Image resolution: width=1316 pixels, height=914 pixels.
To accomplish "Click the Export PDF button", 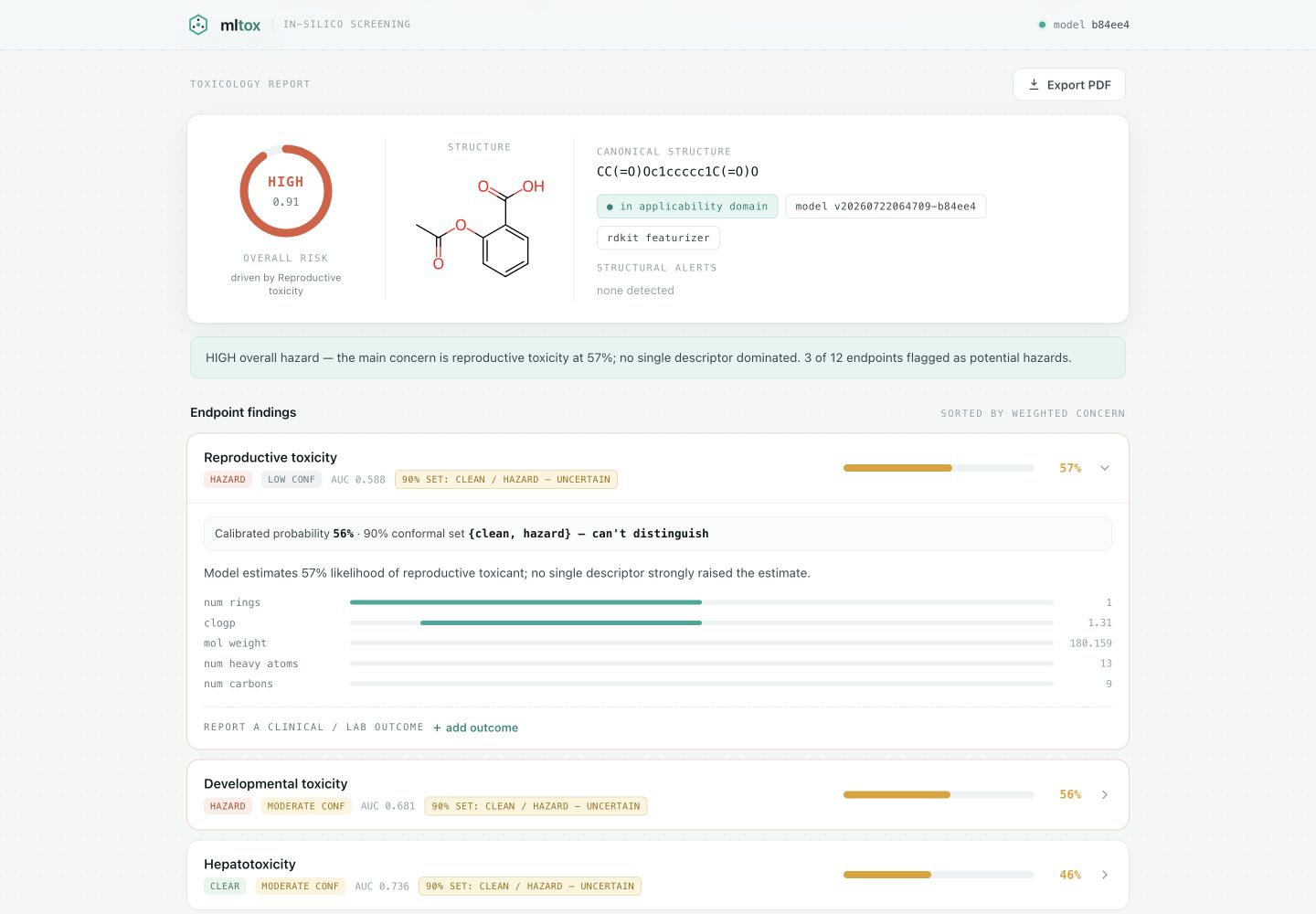I will click(1069, 84).
